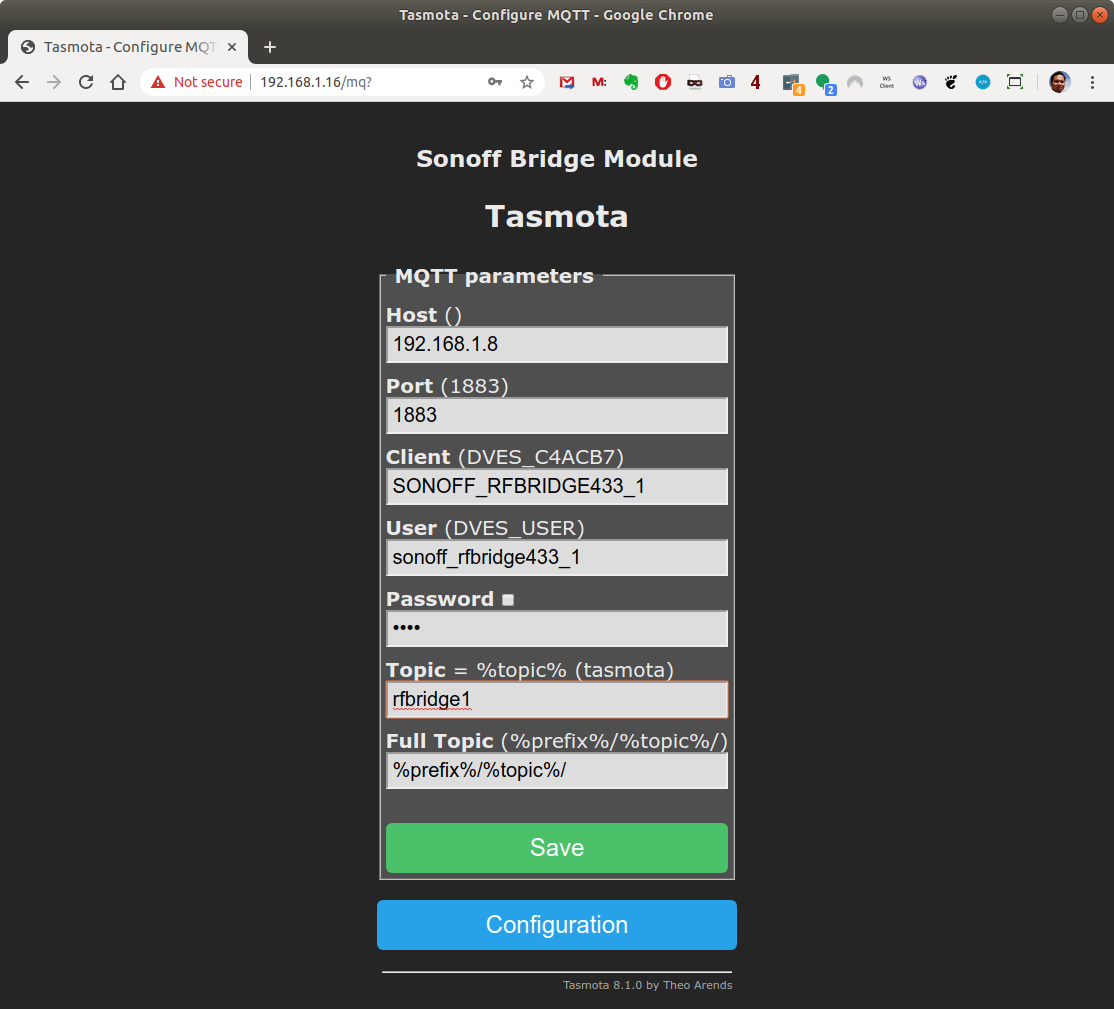Open the WS Client extension
This screenshot has height=1009, width=1114.
(887, 82)
